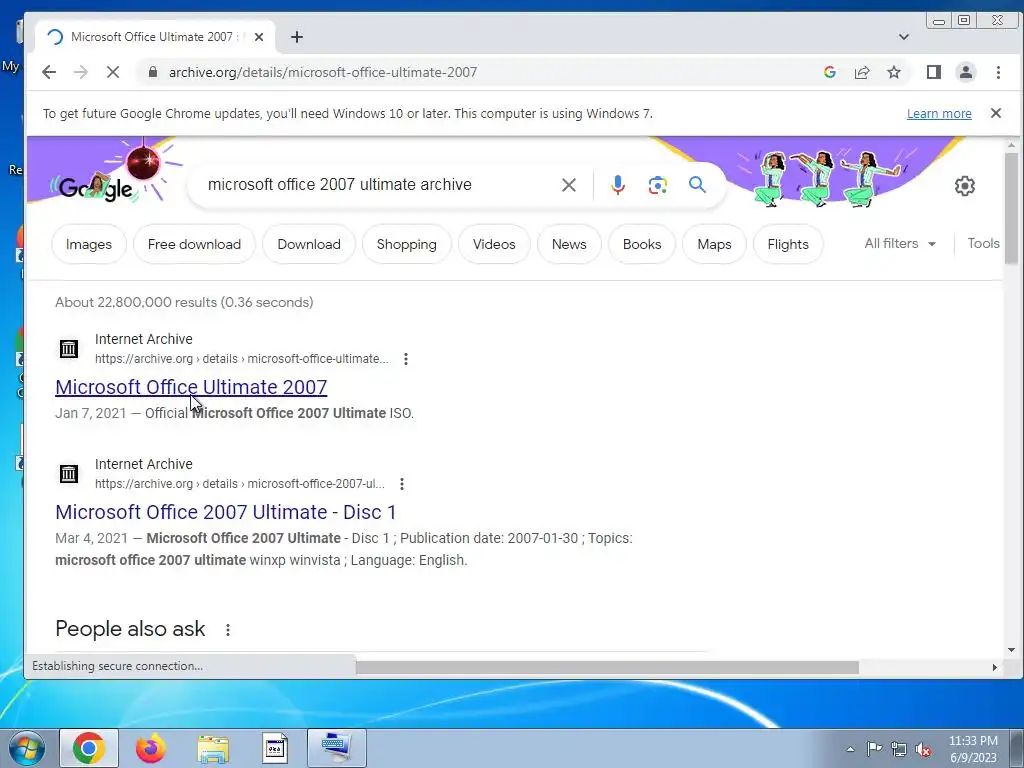Open options for Disc 1 result

pyautogui.click(x=402, y=484)
